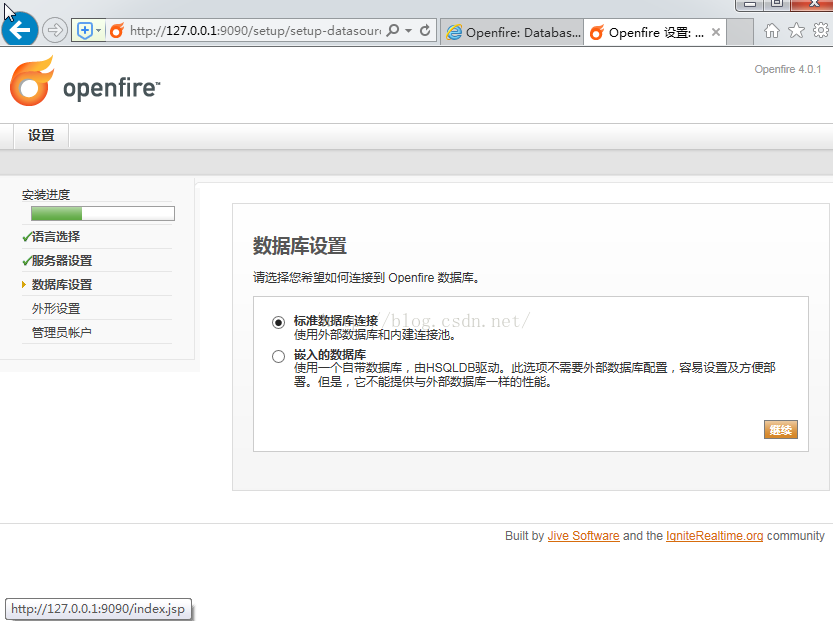Image resolution: width=833 pixels, height=621 pixels.
Task: Click the 安装进度 progress bar
Action: [x=103, y=214]
